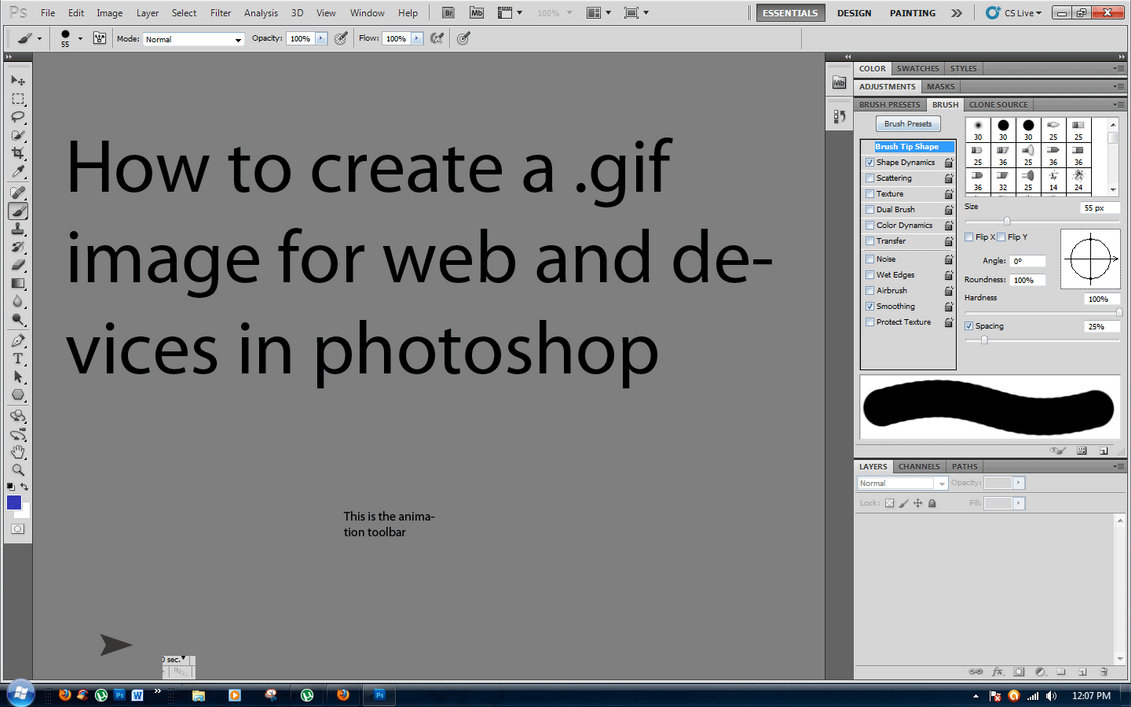This screenshot has width=1131, height=707.
Task: Select the Blur tool
Action: pos(17,302)
